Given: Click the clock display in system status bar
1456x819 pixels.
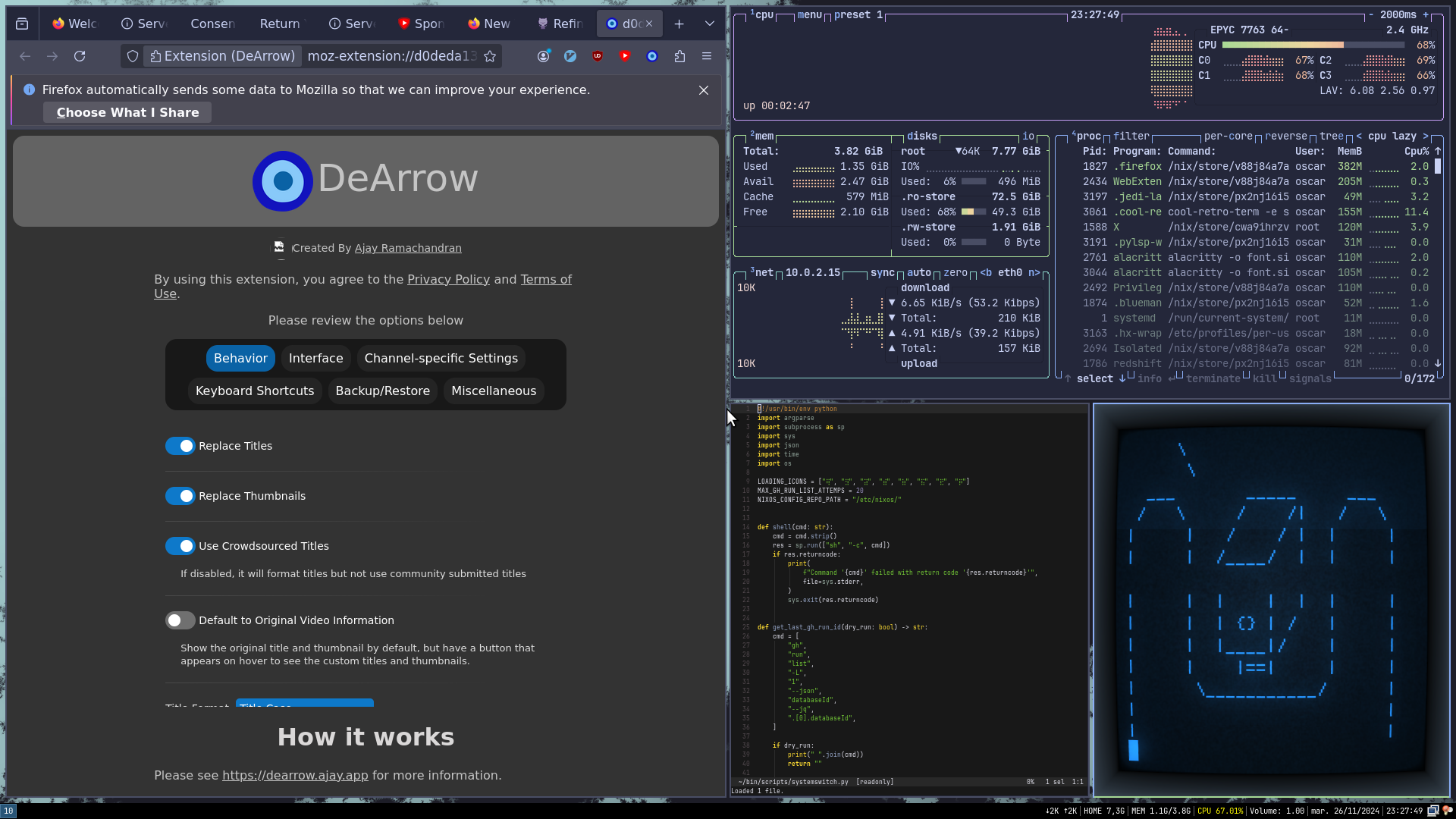Looking at the screenshot, I should click(1404, 811).
